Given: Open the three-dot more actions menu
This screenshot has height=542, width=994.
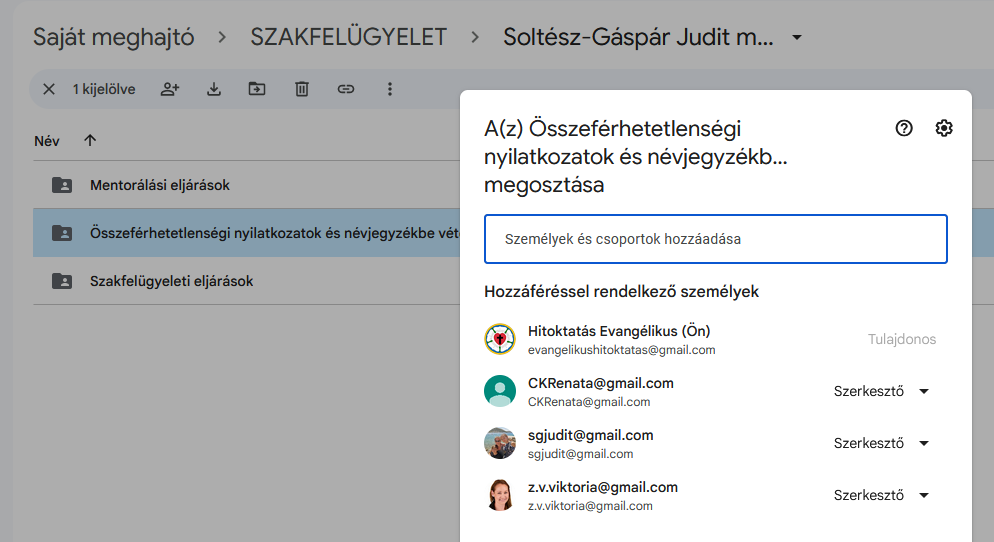Looking at the screenshot, I should pos(390,89).
